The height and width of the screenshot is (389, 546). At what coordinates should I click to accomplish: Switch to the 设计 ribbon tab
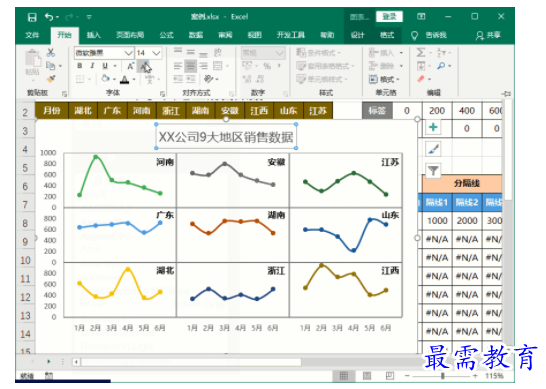click(x=358, y=35)
